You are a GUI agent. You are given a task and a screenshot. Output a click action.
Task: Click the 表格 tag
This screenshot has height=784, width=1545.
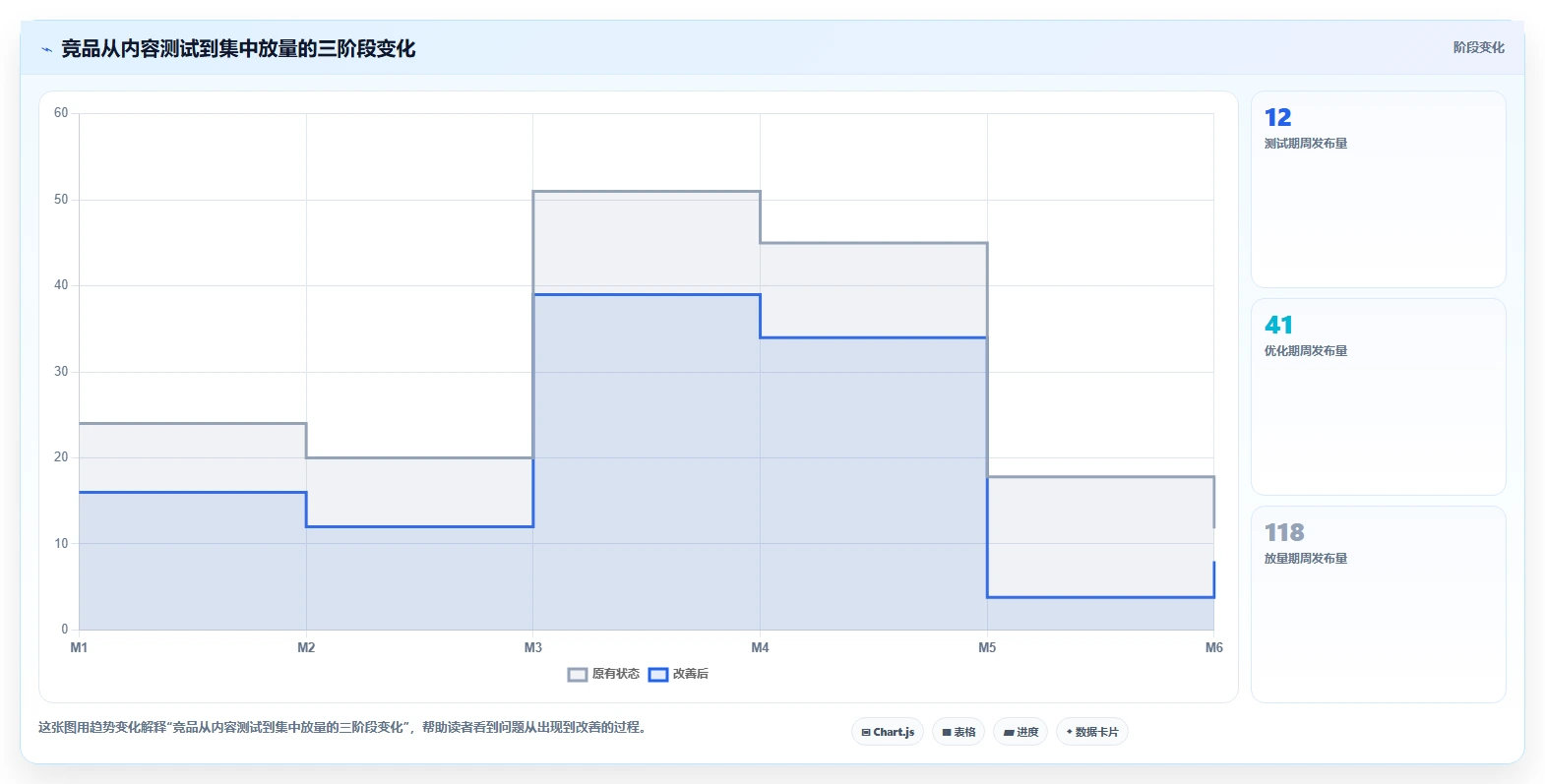tap(958, 732)
